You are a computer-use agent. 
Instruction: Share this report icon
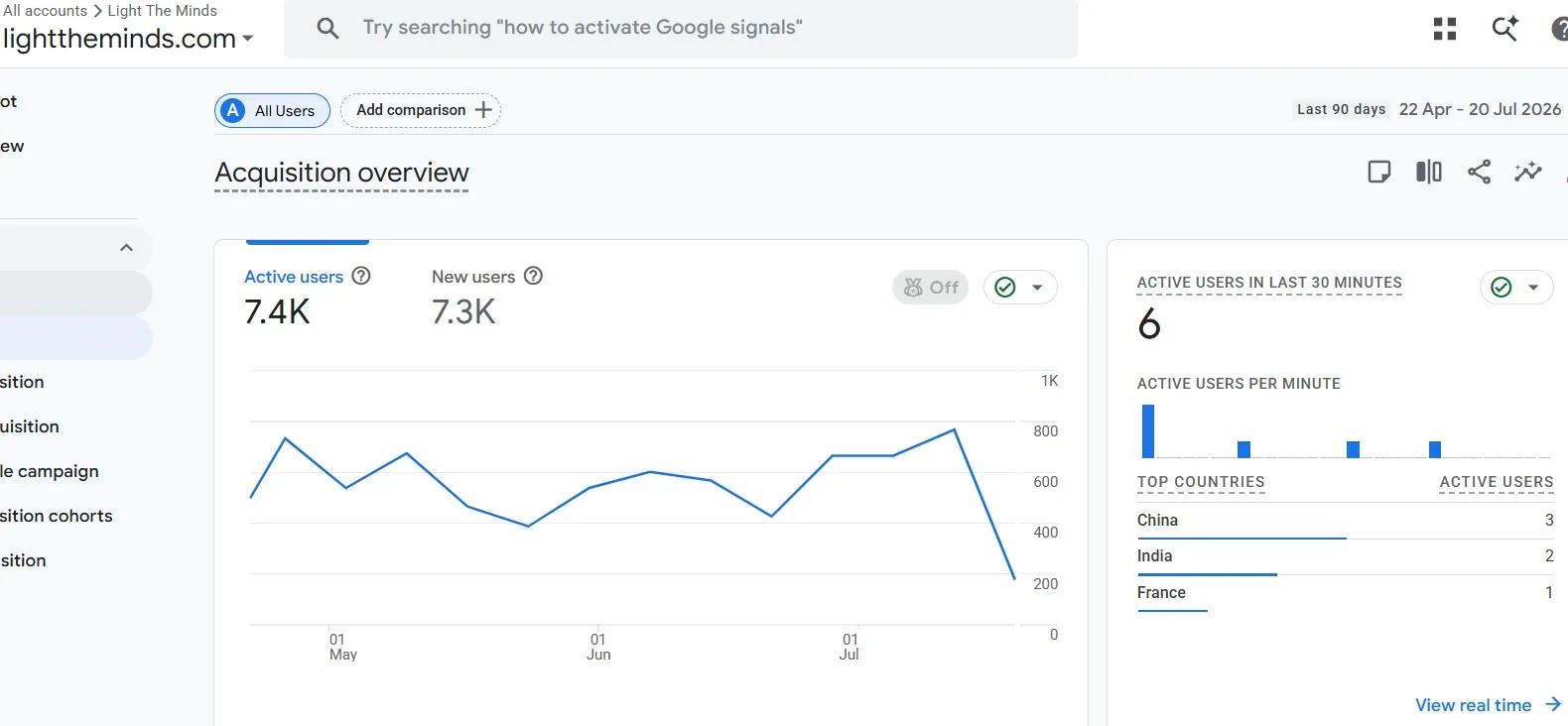click(1479, 172)
